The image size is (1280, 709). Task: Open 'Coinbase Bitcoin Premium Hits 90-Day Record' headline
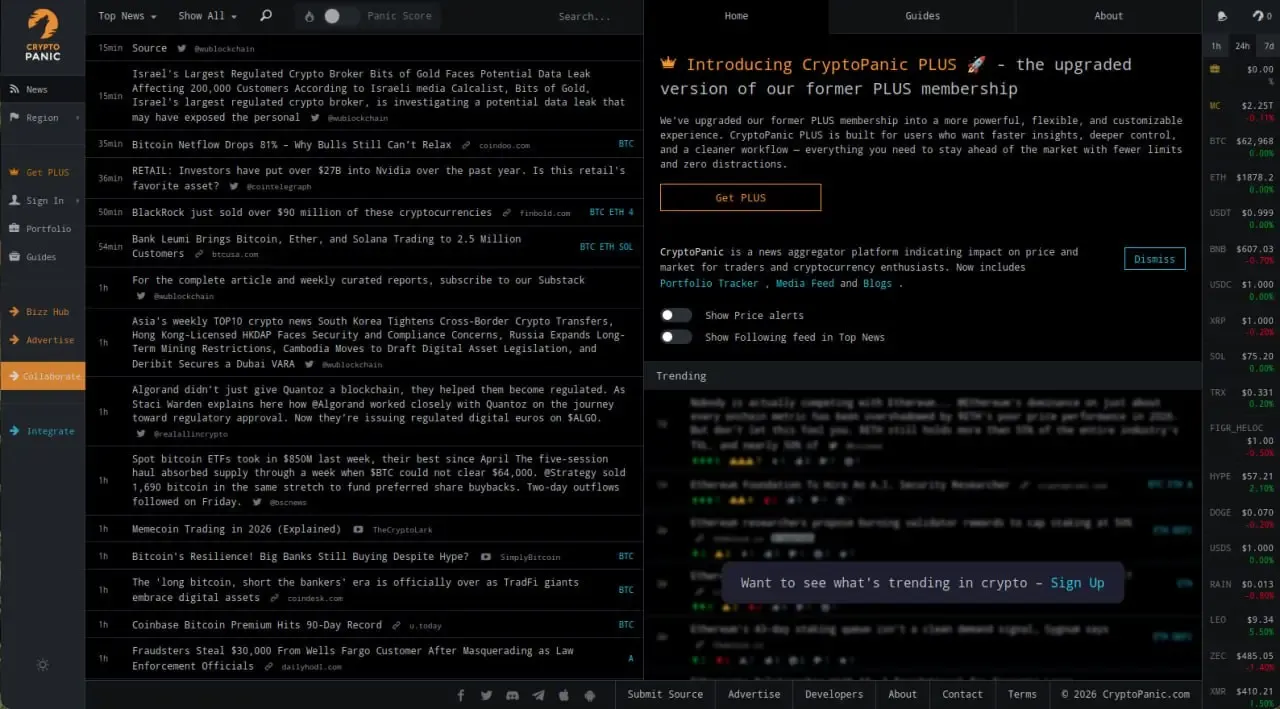click(257, 625)
